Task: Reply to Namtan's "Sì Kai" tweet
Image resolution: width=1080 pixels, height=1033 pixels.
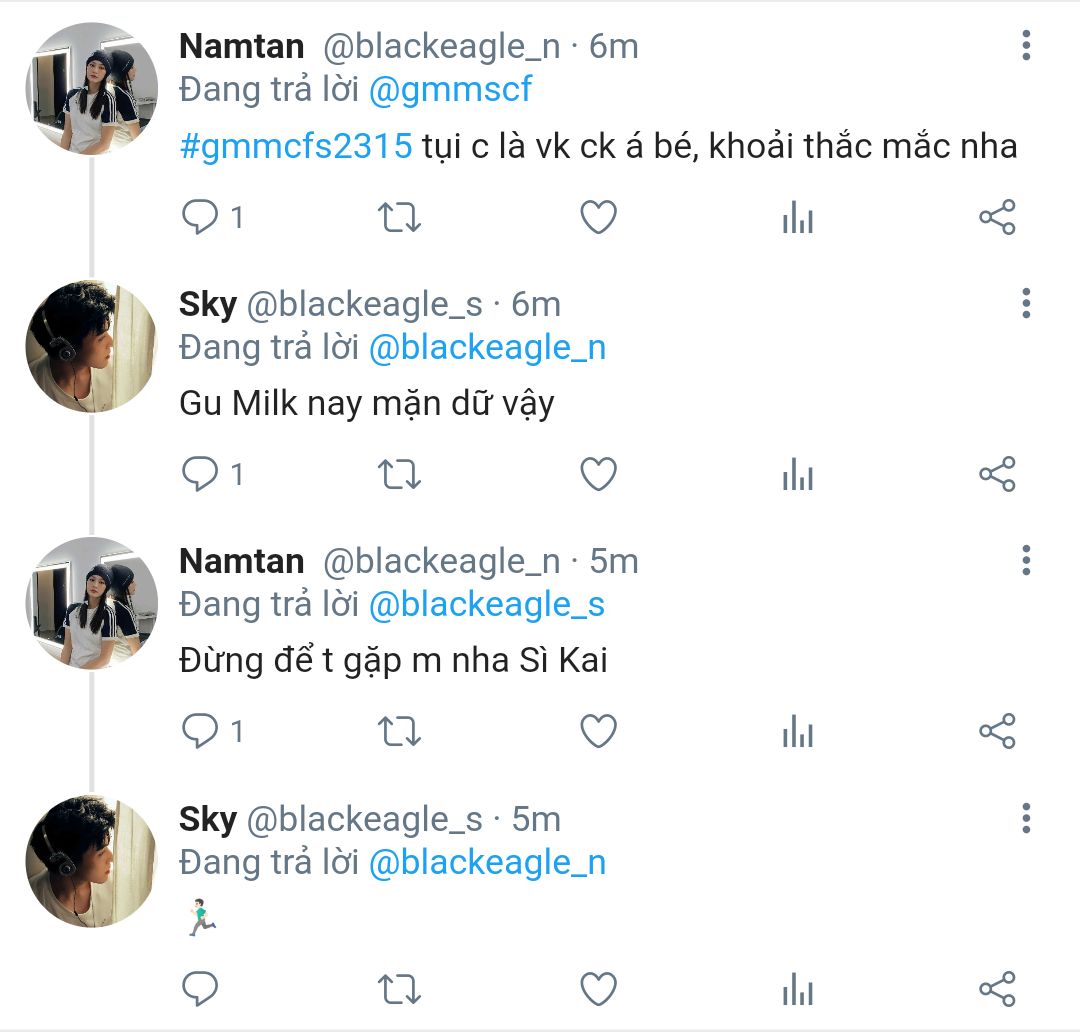Action: [200, 732]
